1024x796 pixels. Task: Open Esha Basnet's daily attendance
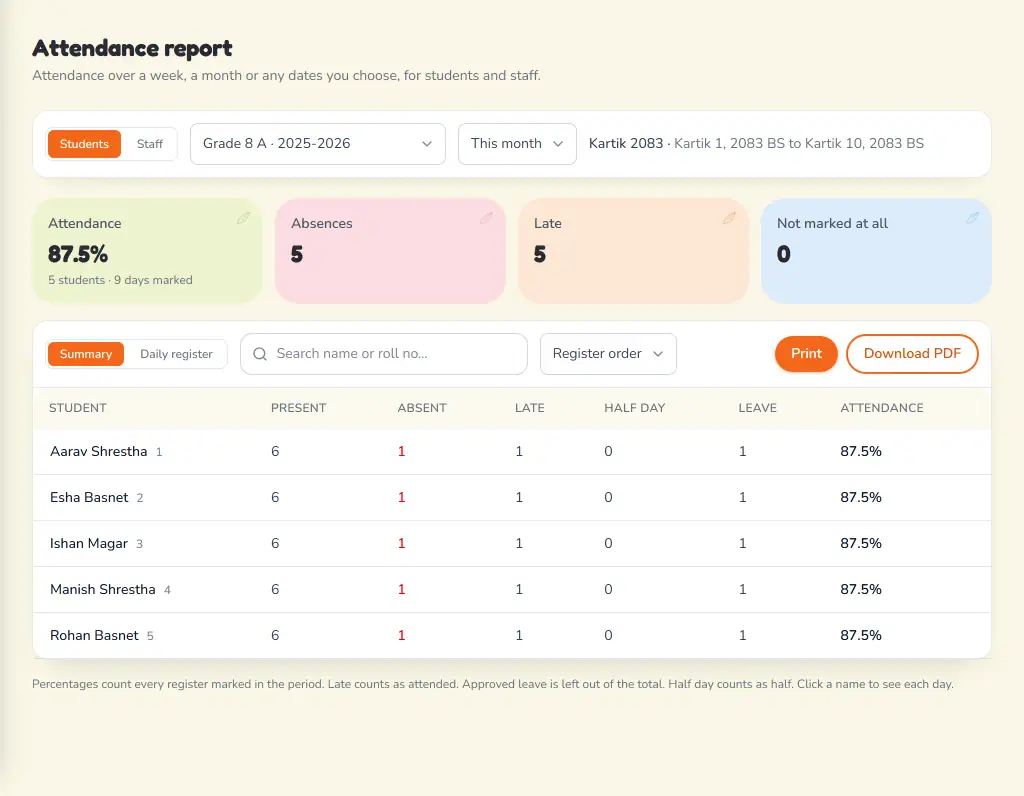click(89, 498)
